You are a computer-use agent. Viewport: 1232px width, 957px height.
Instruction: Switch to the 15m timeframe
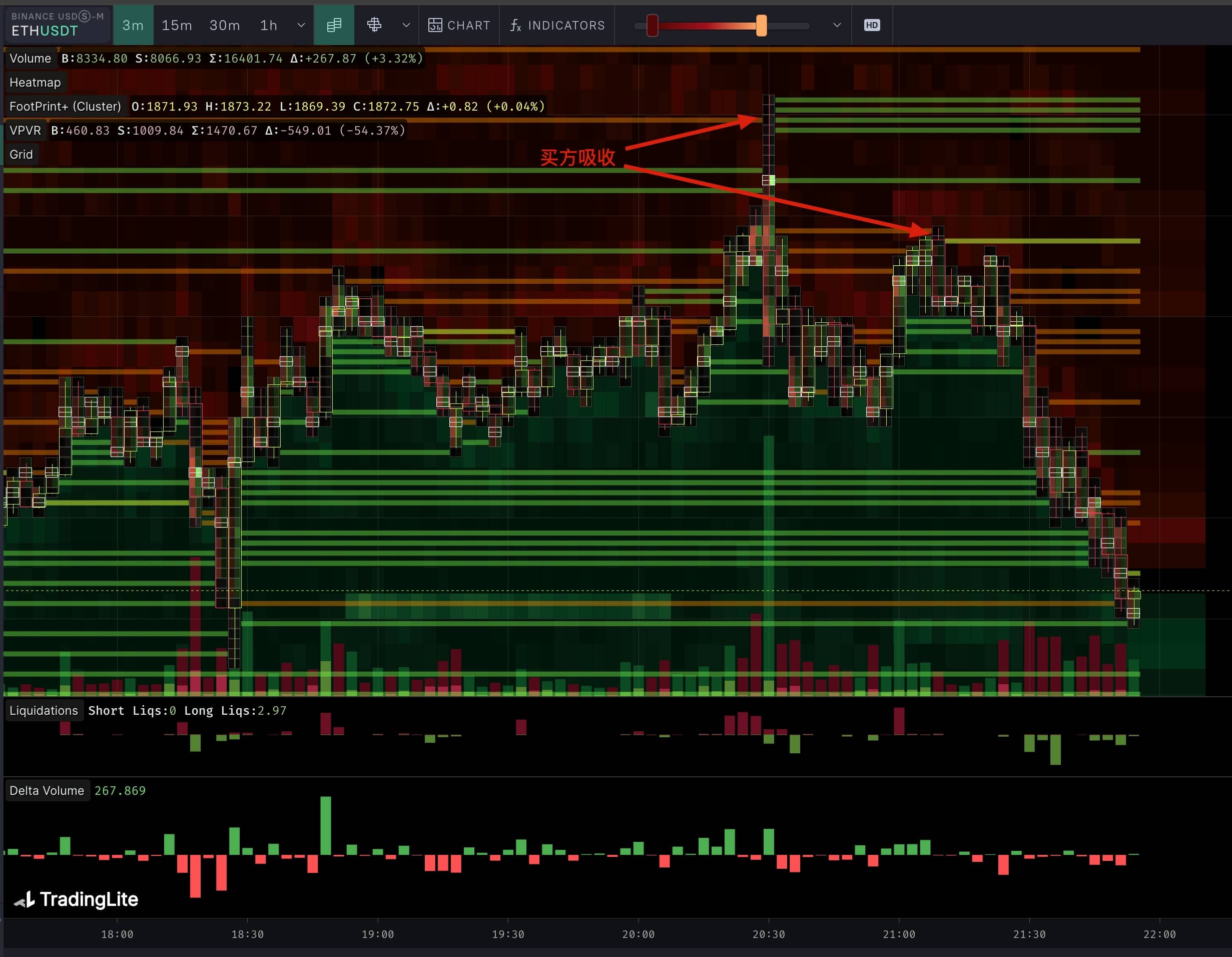coord(177,26)
